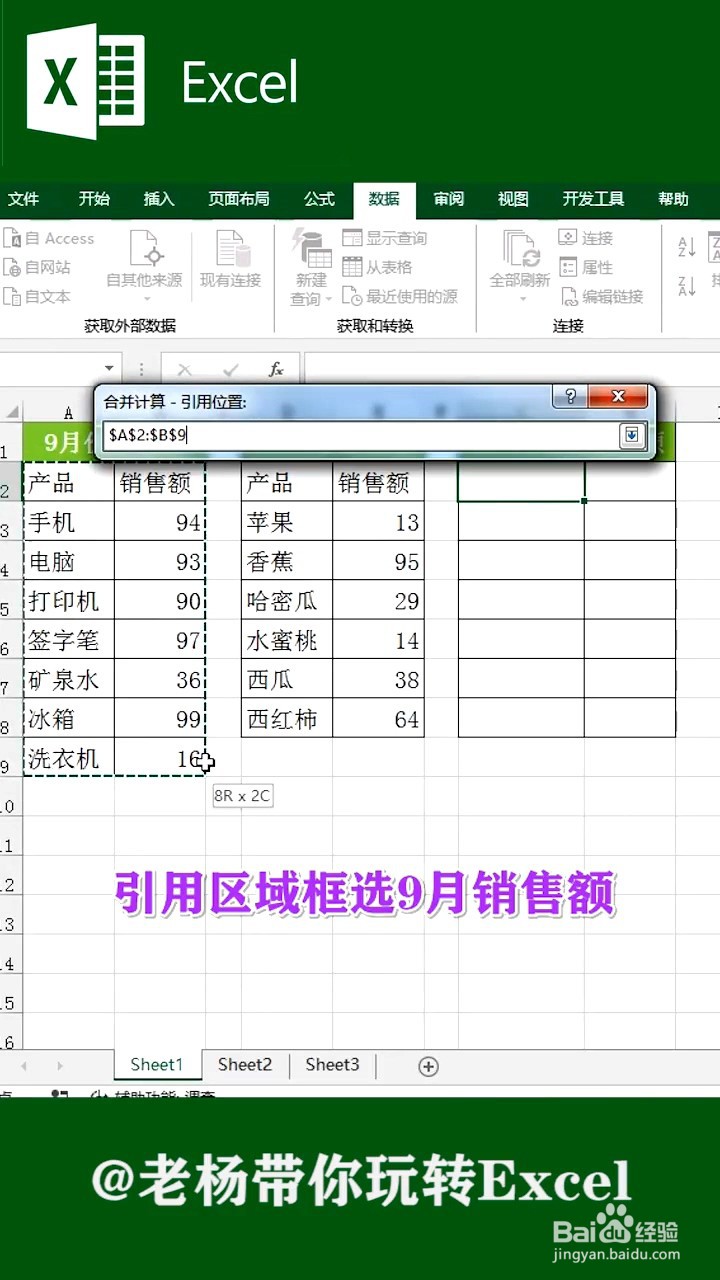Select cell containing 西红柿

[287, 718]
